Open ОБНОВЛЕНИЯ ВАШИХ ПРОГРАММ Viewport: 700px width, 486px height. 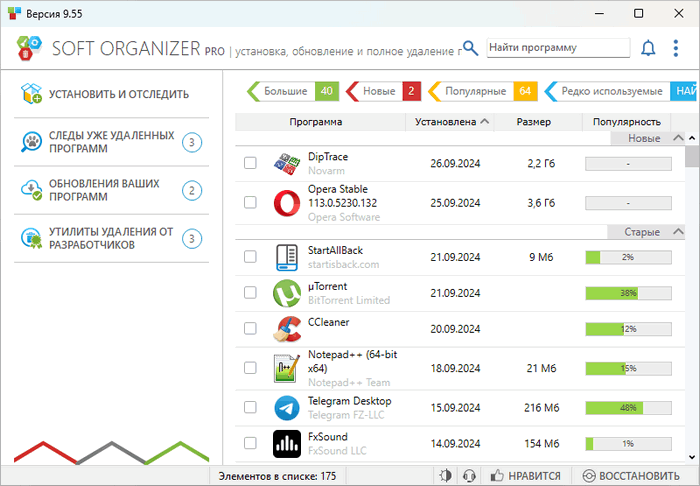tap(112, 191)
